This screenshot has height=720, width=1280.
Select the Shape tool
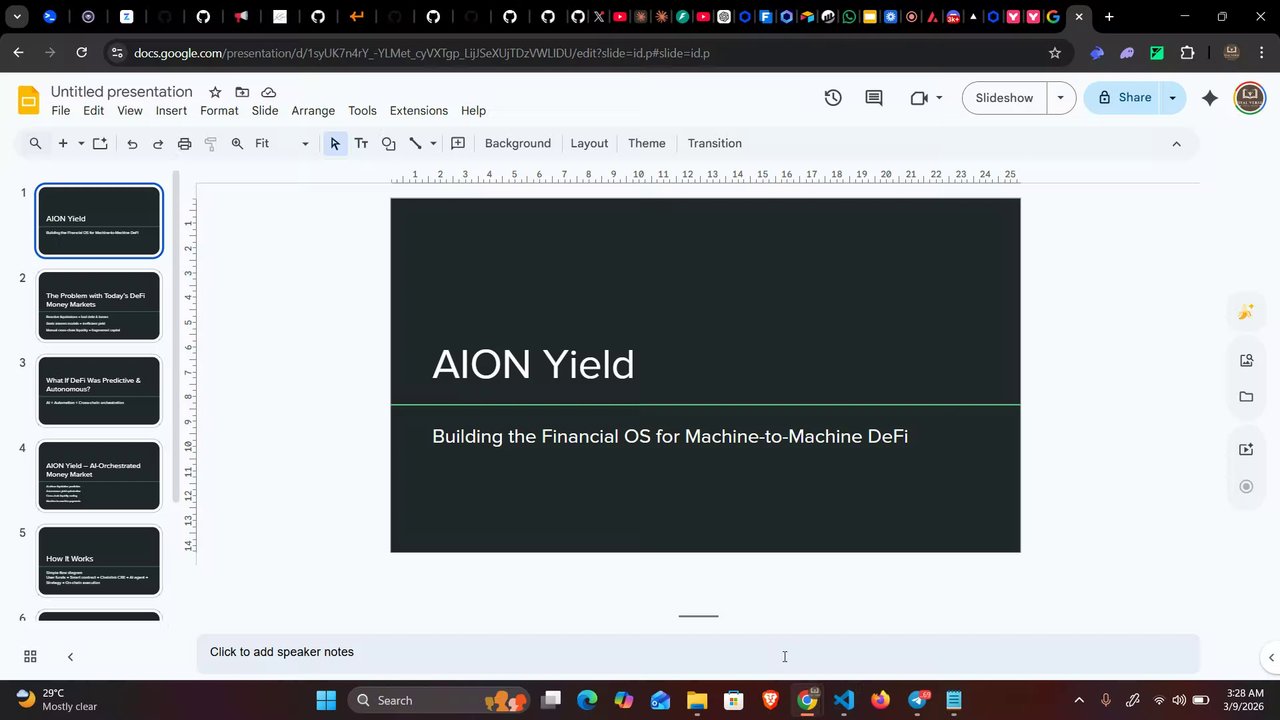(x=388, y=144)
